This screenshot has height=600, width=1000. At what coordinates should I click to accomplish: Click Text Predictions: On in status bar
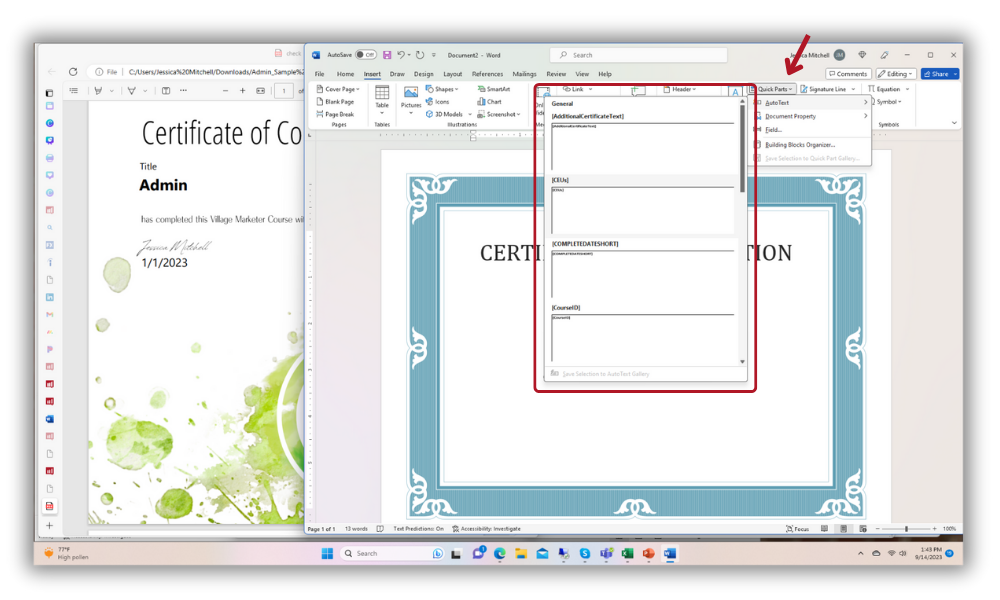pyautogui.click(x=418, y=529)
